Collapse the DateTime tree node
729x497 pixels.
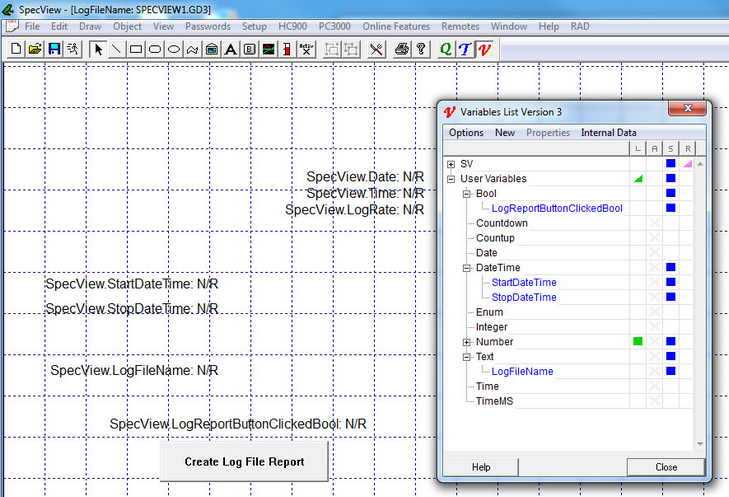[467, 268]
